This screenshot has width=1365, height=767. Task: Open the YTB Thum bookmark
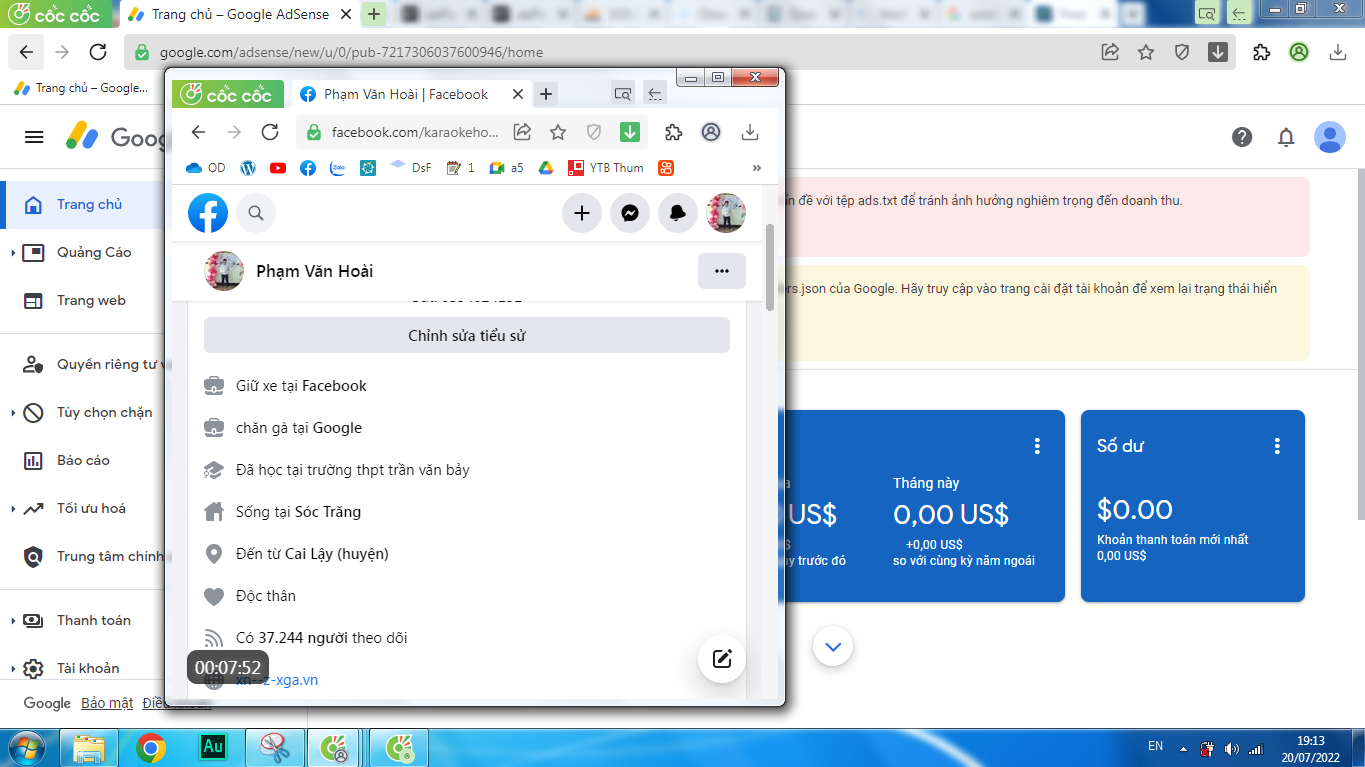click(x=606, y=168)
